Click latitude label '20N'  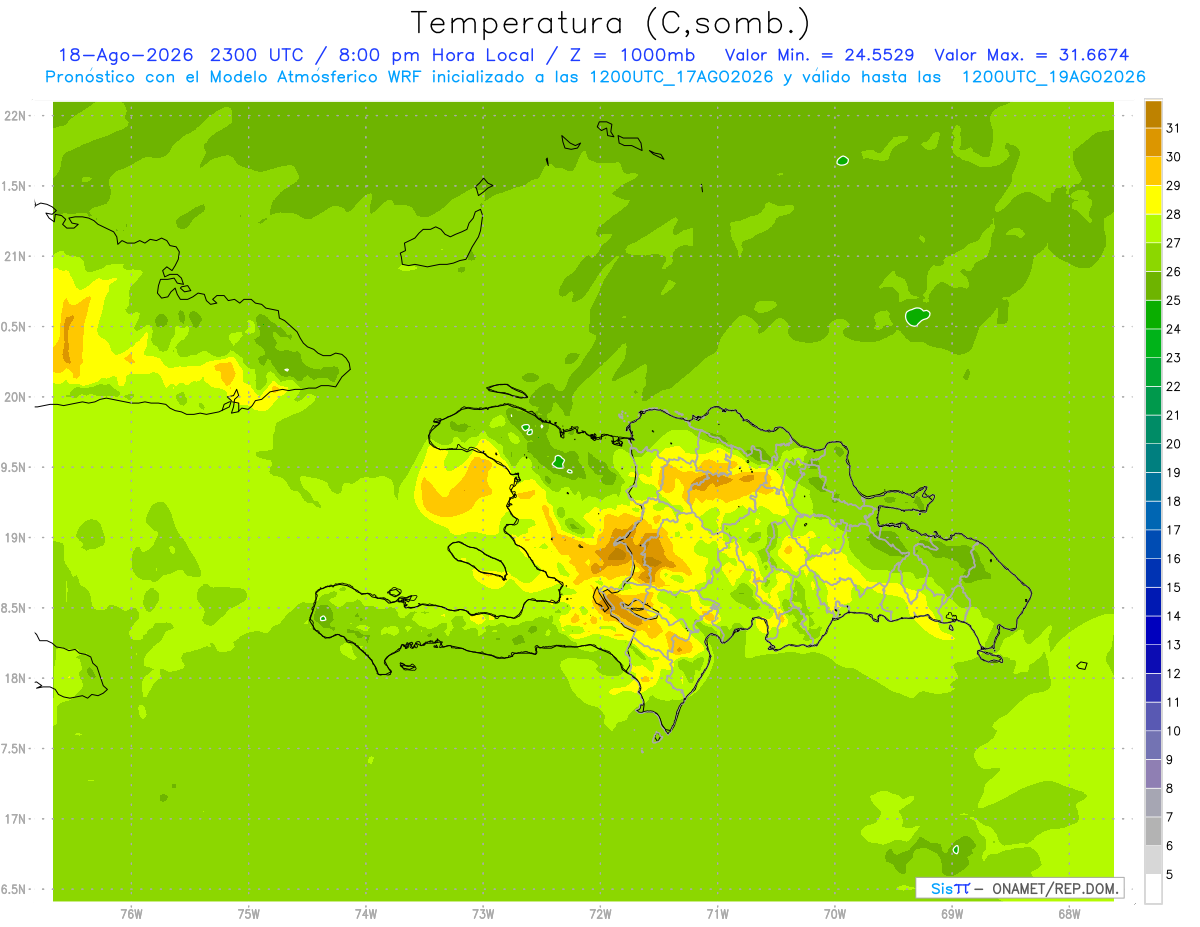click(x=17, y=397)
